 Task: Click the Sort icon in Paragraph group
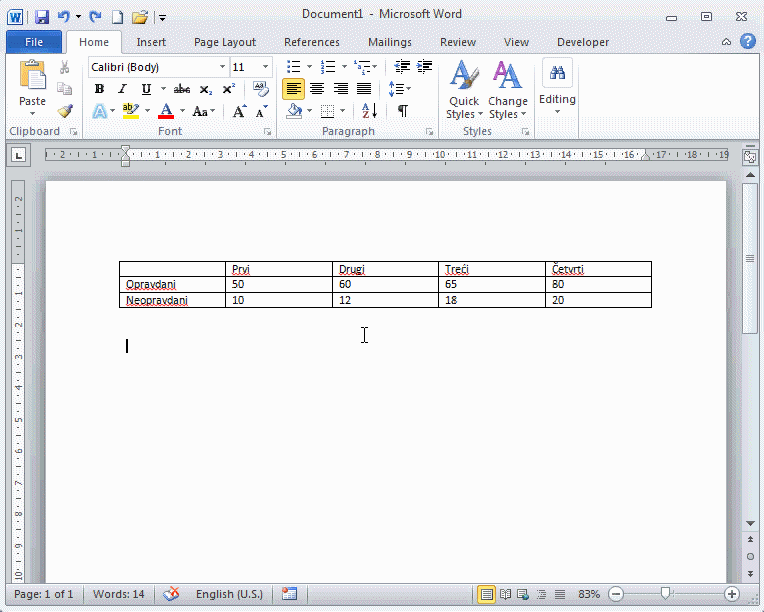[368, 111]
